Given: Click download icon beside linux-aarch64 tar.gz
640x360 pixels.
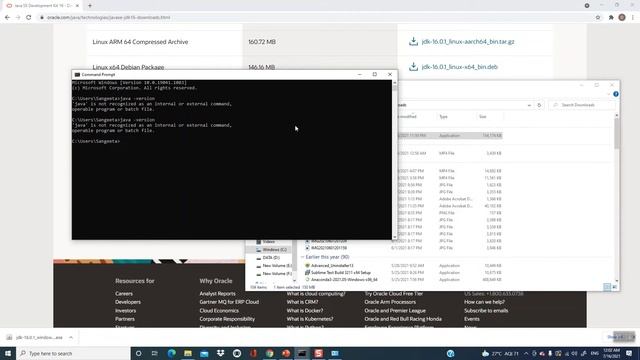Looking at the screenshot, I should 413,41.
